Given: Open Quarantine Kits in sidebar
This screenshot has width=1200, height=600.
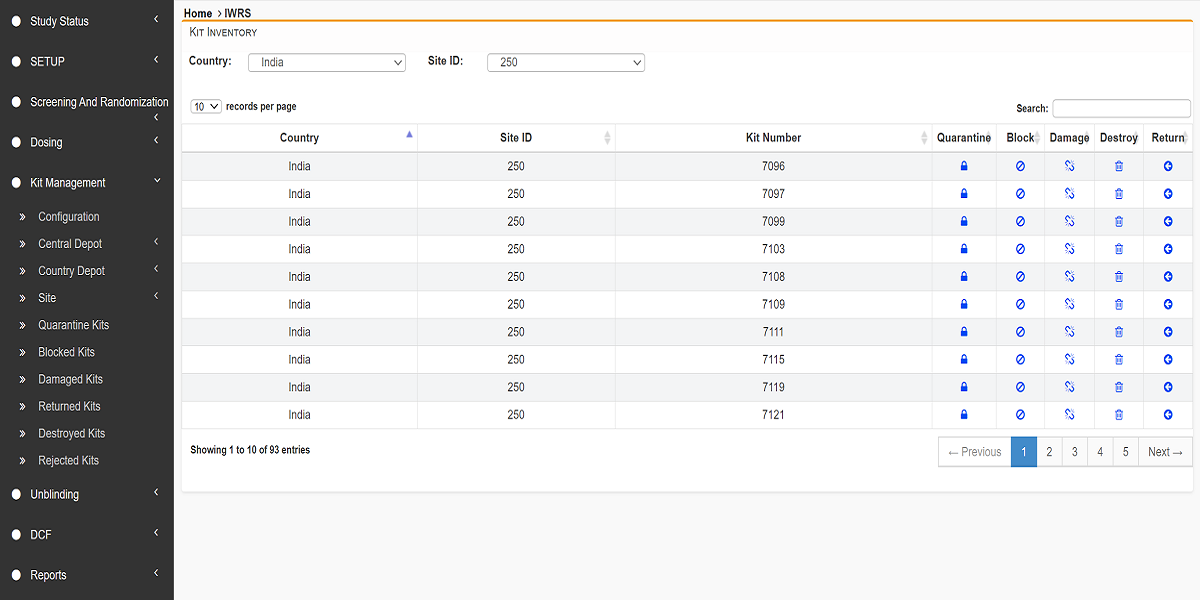Looking at the screenshot, I should 73,325.
